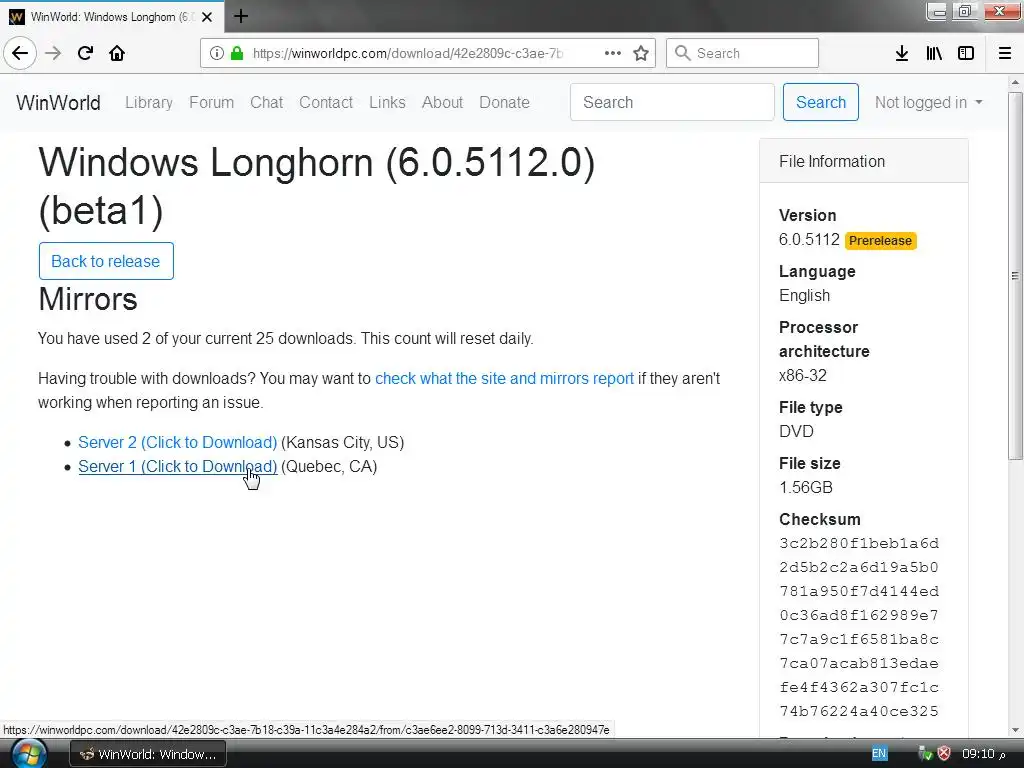Click the DVD file type value
The image size is (1024, 768).
[x=796, y=432]
